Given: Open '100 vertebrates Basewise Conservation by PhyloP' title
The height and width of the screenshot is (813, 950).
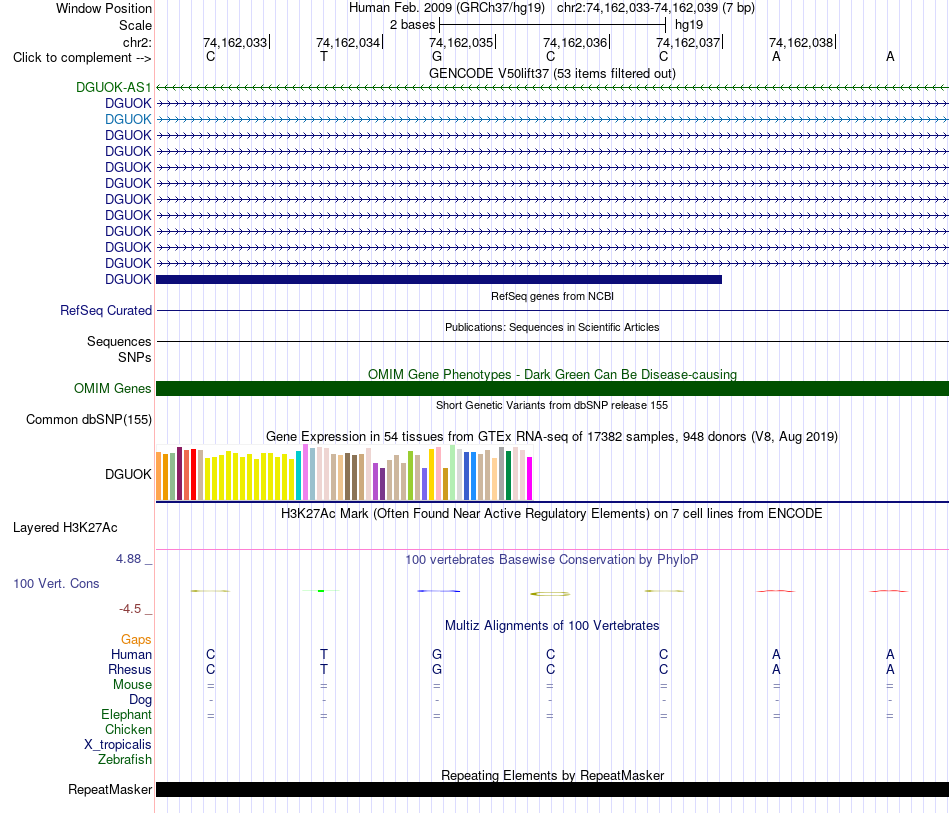Looking at the screenshot, I should point(552,560).
